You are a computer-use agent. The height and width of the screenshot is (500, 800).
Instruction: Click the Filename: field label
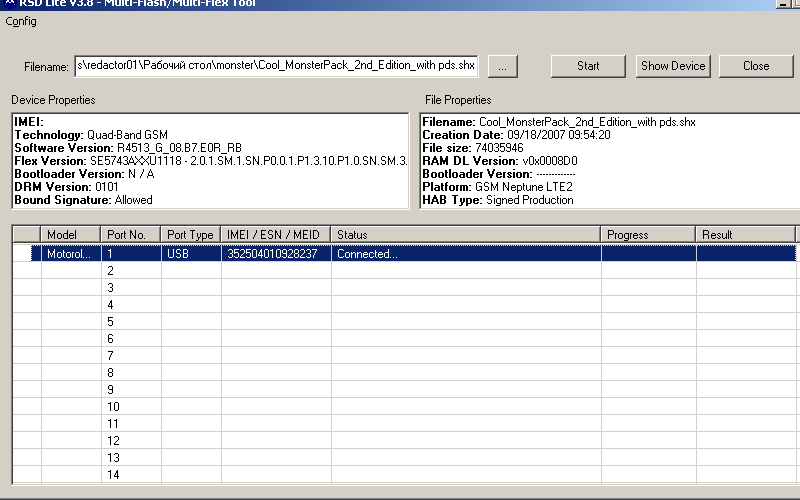tap(46, 67)
